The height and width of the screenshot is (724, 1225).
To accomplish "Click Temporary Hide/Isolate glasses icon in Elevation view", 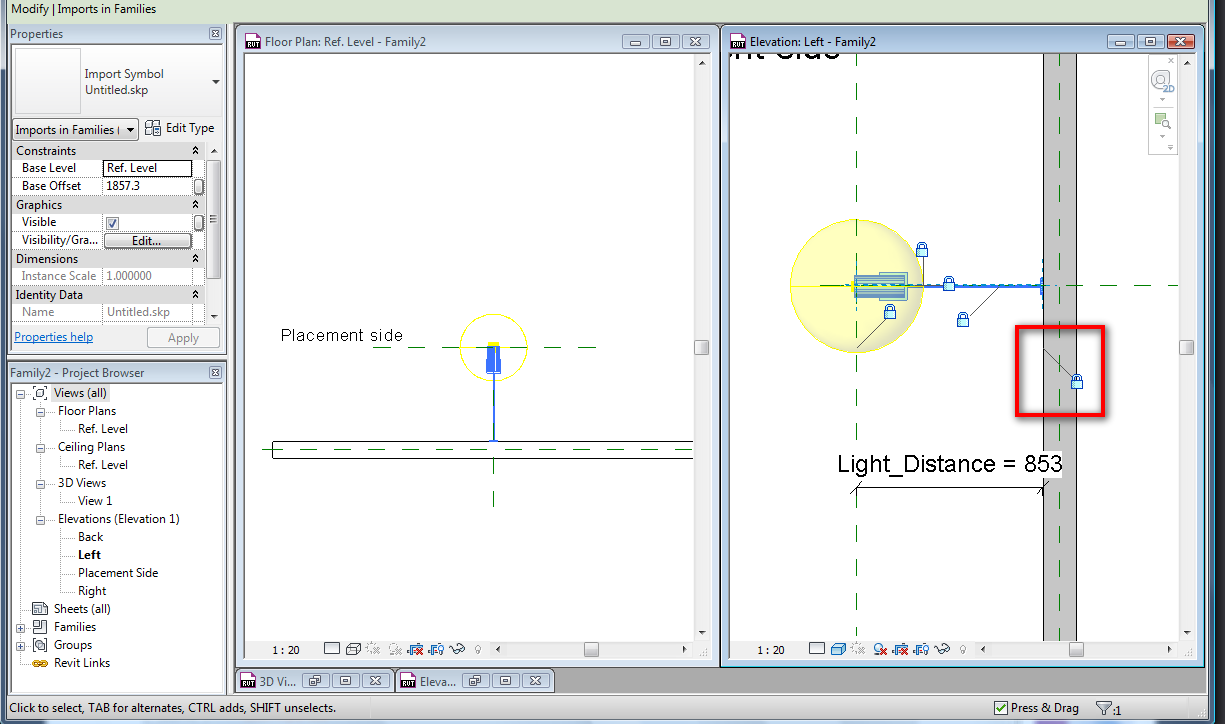I will coord(942,649).
